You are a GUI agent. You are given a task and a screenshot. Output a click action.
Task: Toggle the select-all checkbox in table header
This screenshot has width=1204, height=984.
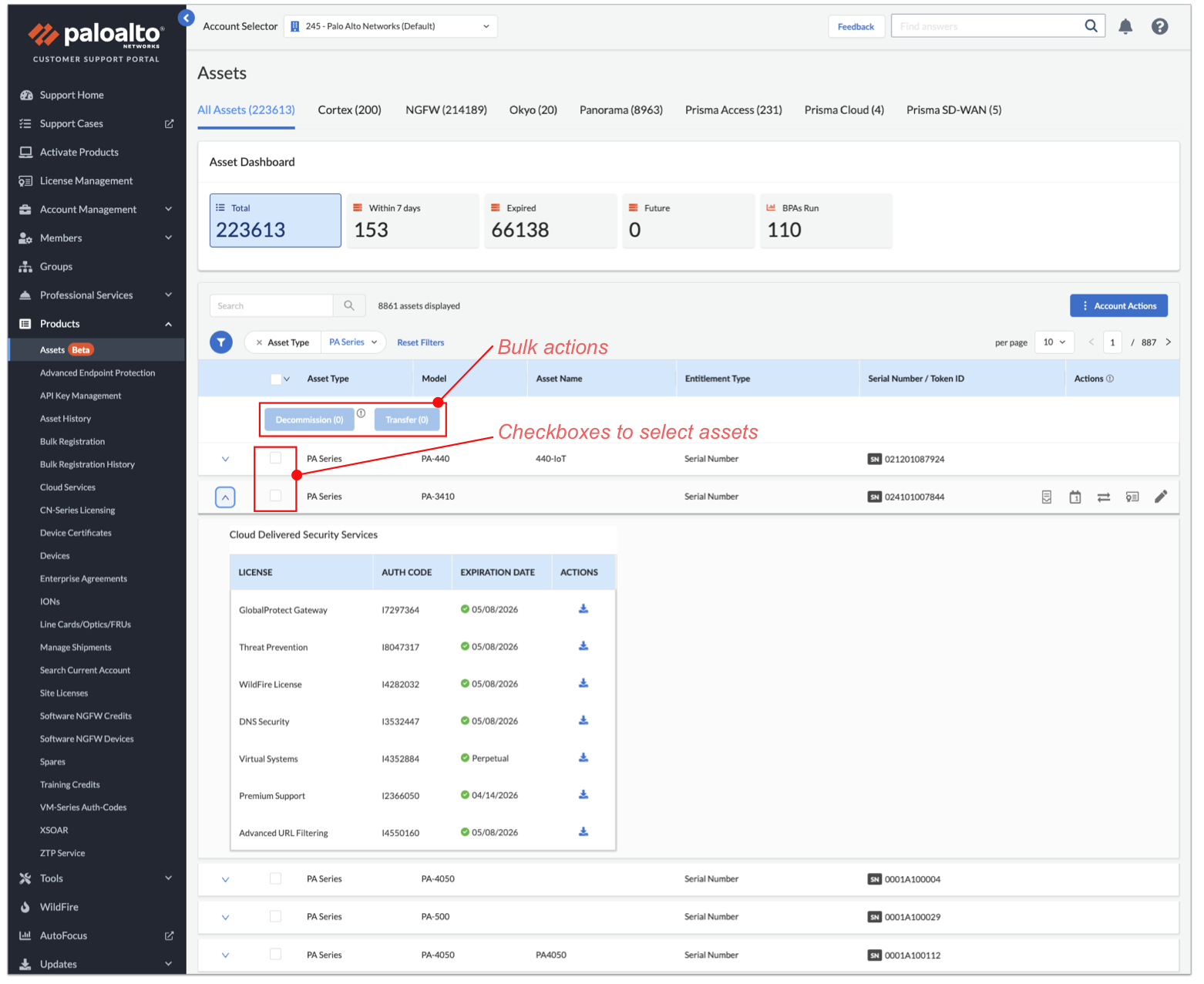(x=276, y=379)
